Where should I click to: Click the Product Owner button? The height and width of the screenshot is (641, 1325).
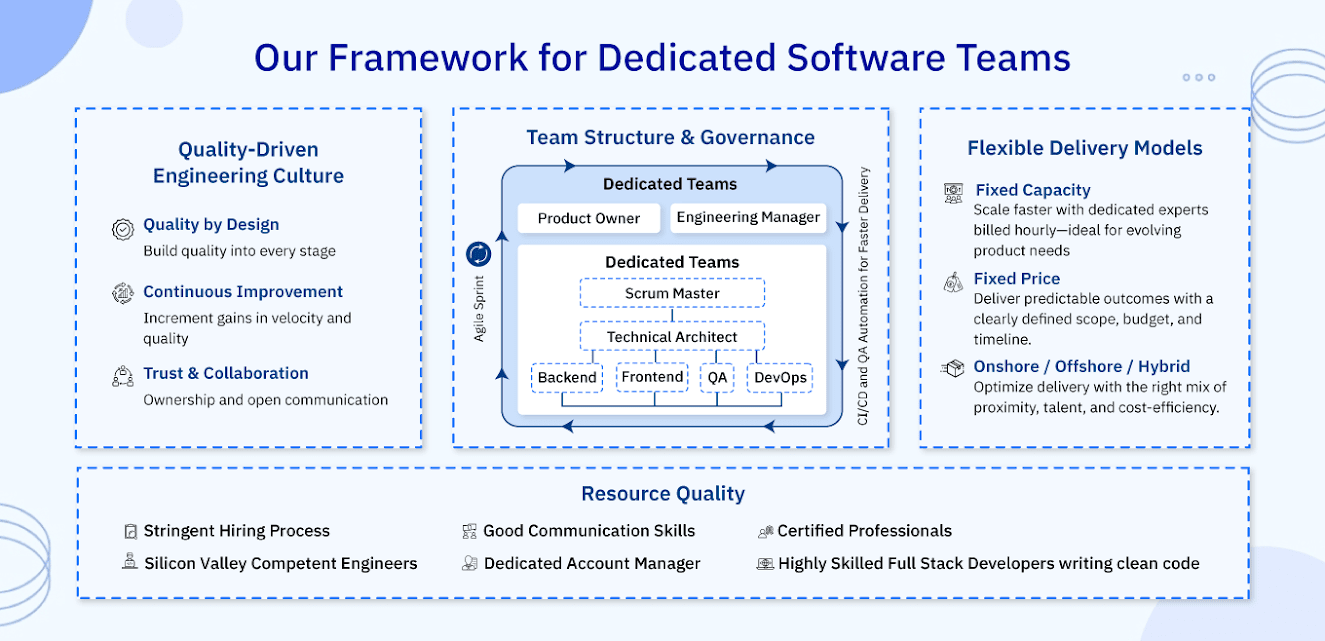[588, 217]
